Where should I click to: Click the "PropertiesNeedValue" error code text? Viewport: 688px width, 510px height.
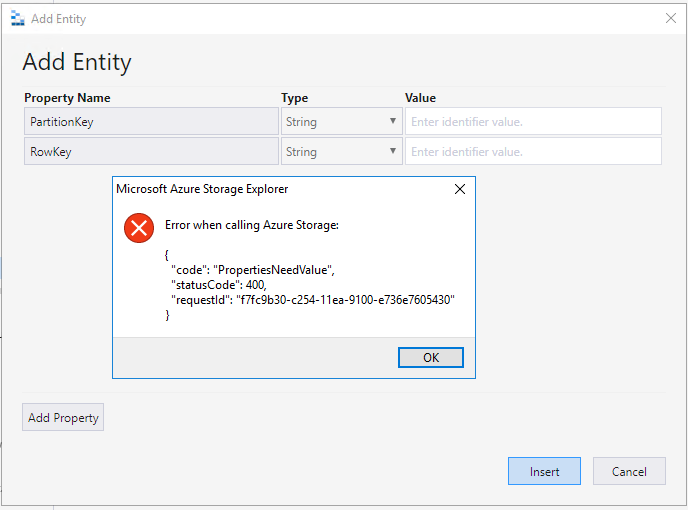tap(272, 269)
